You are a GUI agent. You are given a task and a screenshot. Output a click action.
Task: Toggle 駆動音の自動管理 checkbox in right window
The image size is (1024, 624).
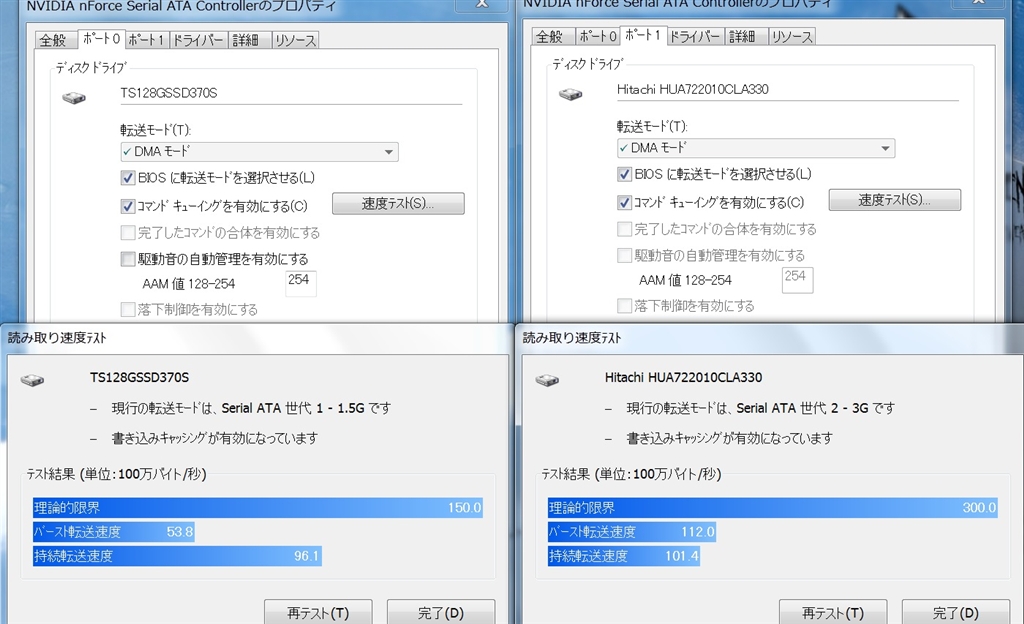(x=624, y=255)
